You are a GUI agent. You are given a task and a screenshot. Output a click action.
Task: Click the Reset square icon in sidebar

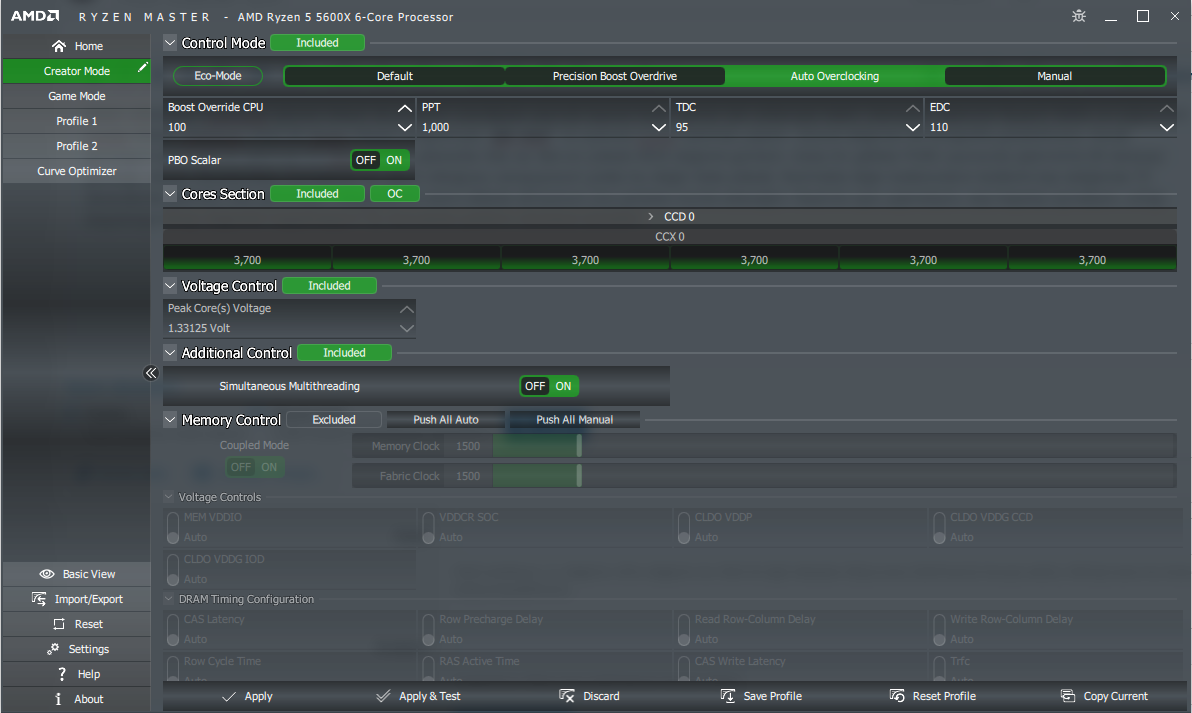[x=59, y=624]
